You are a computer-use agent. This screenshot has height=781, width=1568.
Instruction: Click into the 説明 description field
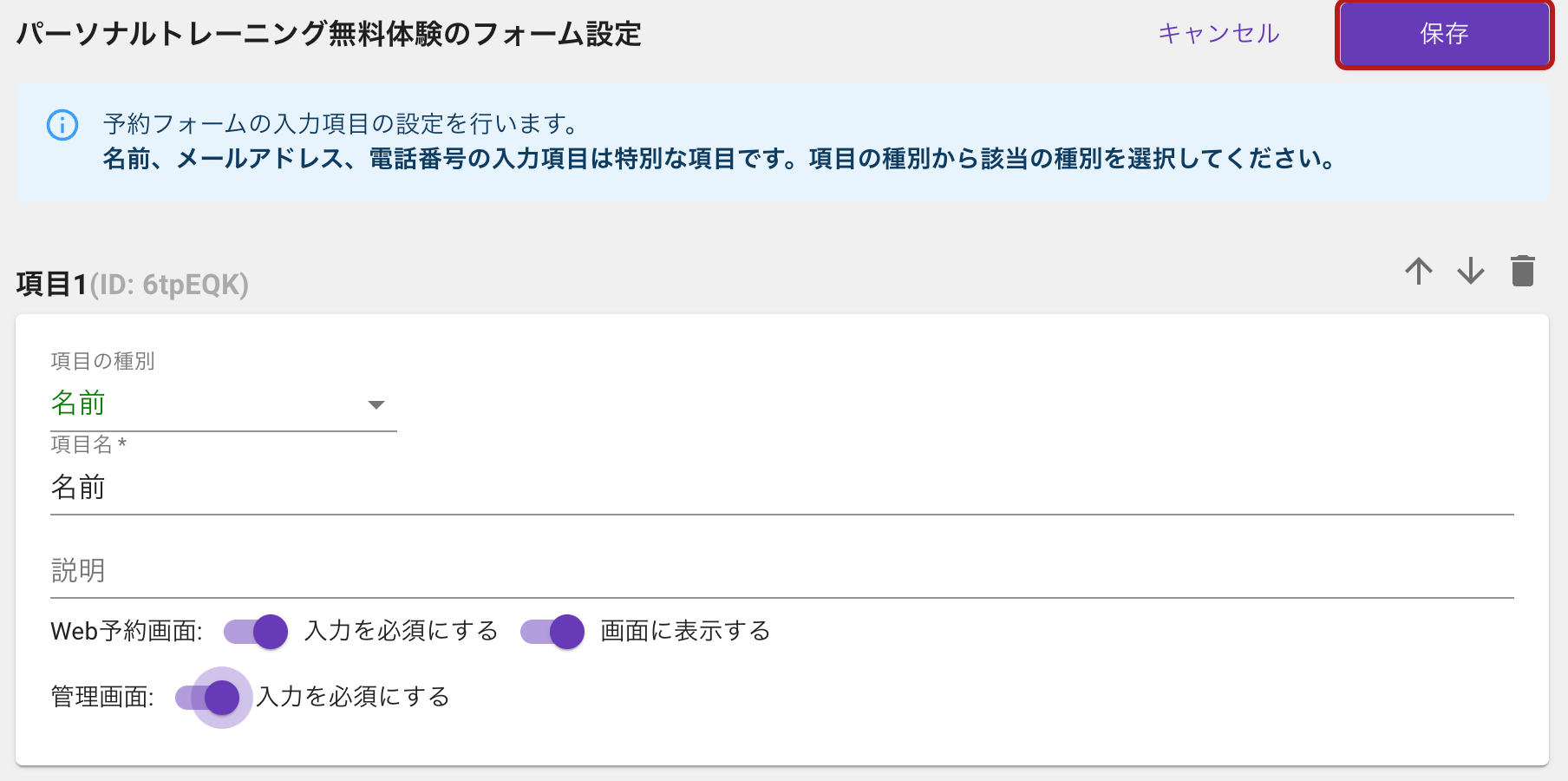click(x=782, y=571)
